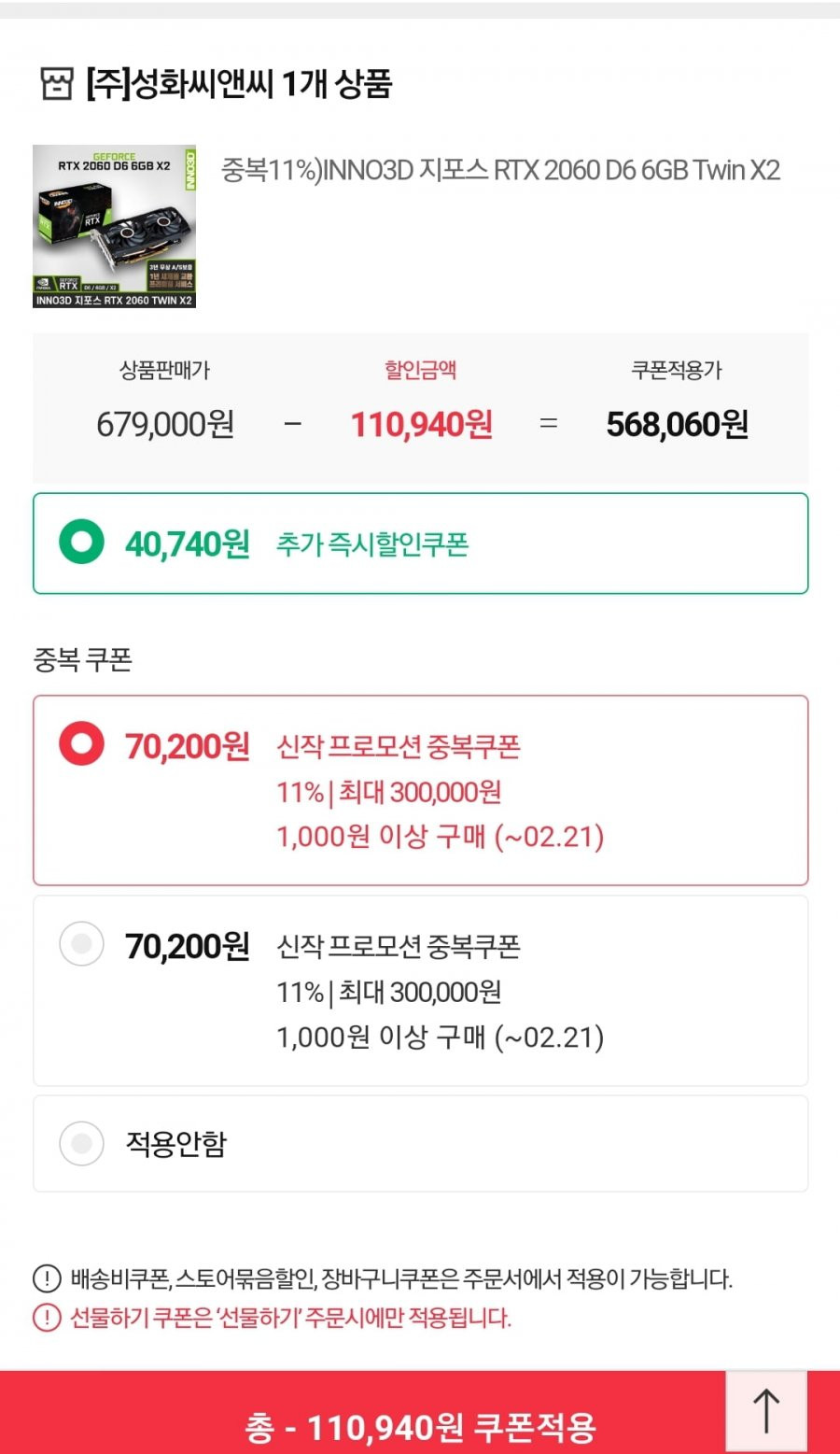Apply coupons with the 총 -110,940원 쿠폰적용 button
Screen dimensions: 840x1454
point(420,1412)
